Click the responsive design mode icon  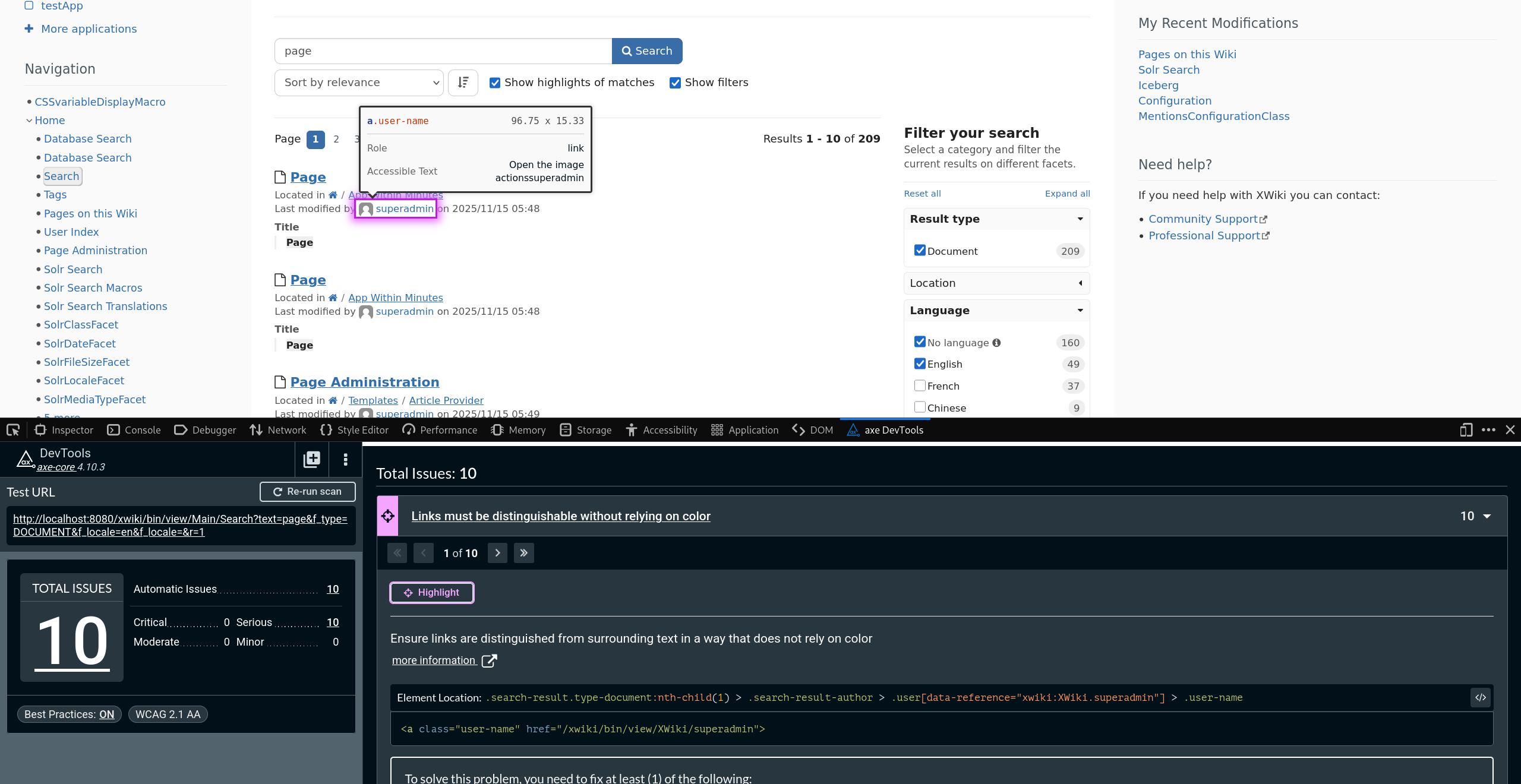click(x=1466, y=430)
